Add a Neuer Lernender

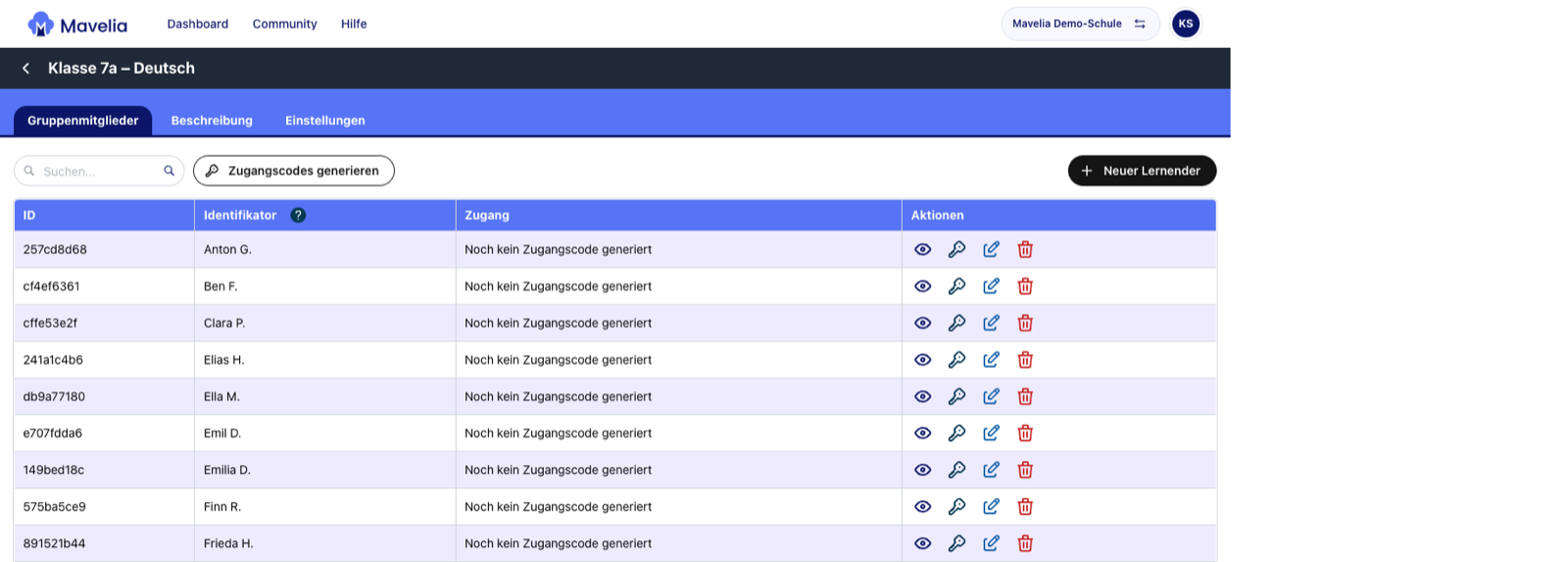tap(1142, 171)
